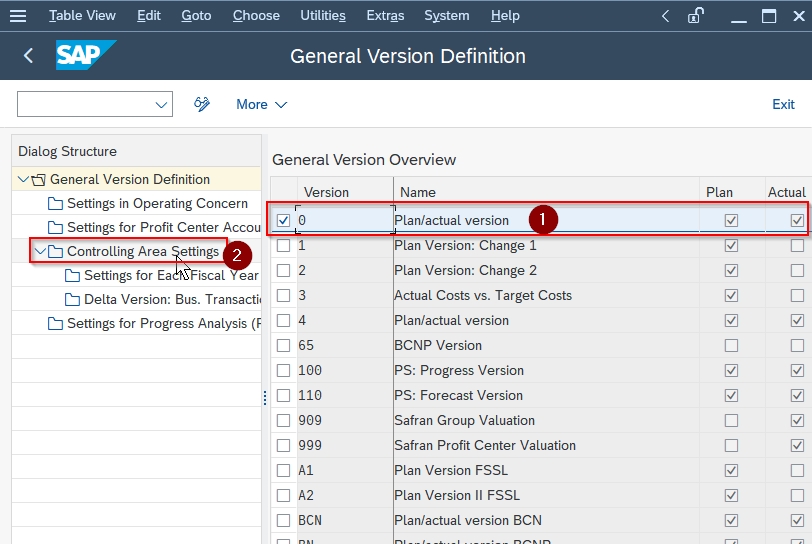The width and height of the screenshot is (812, 544).
Task: Toggle Actual checkbox for PS: Forecast Version
Action: pyautogui.click(x=797, y=395)
